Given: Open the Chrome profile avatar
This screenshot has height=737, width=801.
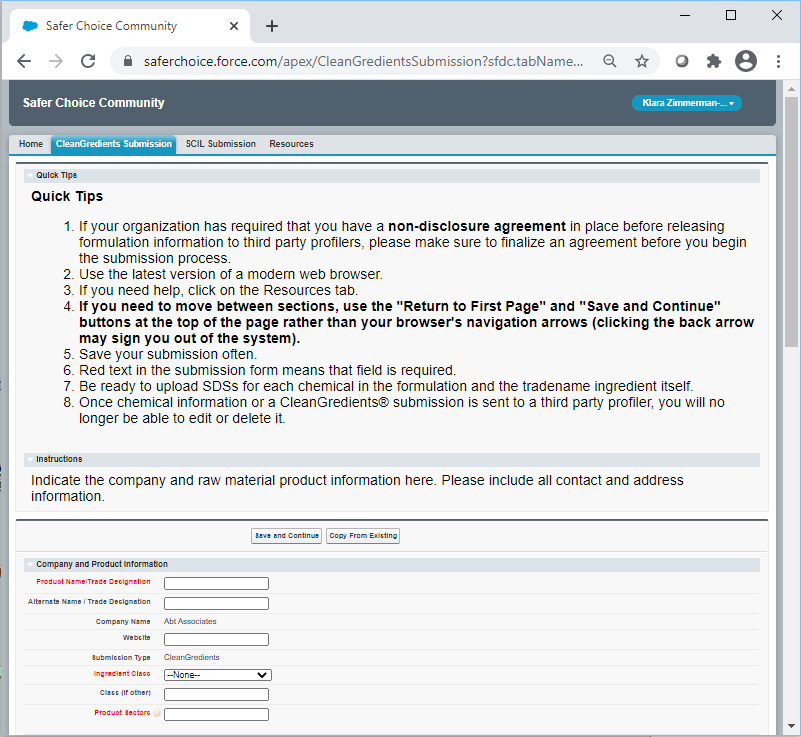Looking at the screenshot, I should click(x=745, y=61).
